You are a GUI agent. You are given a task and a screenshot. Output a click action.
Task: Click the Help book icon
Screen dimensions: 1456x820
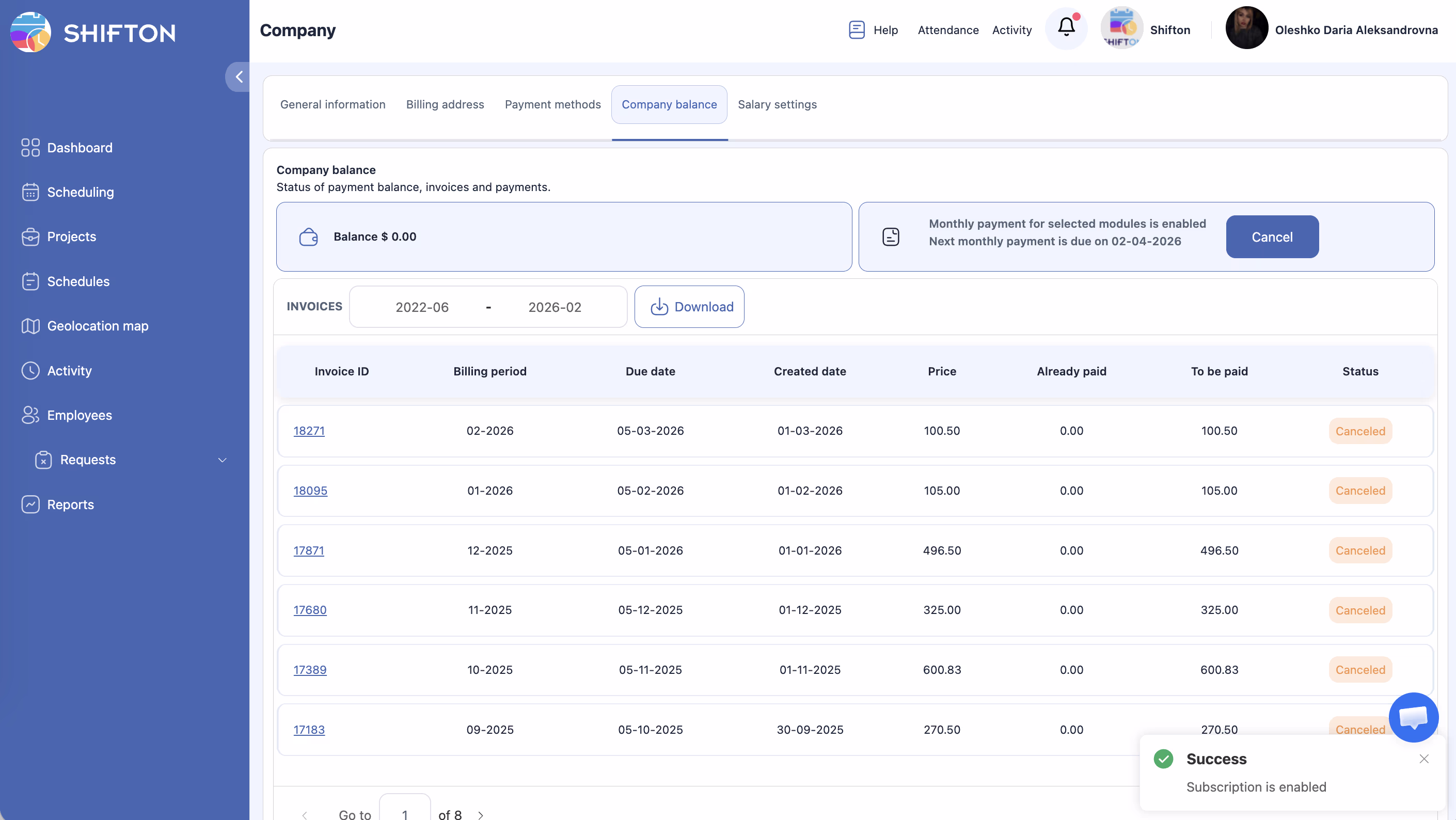click(857, 29)
